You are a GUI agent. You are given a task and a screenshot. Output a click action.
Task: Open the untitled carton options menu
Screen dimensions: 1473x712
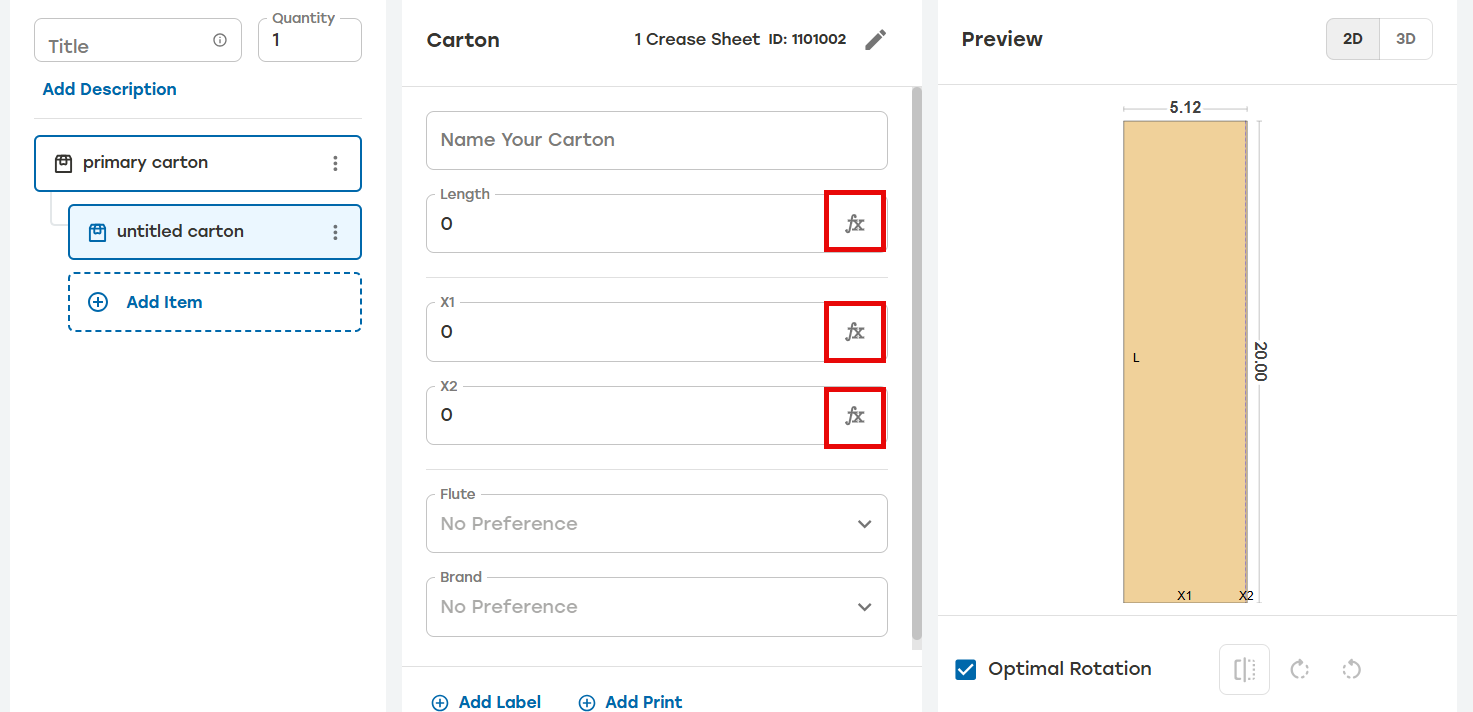click(336, 232)
